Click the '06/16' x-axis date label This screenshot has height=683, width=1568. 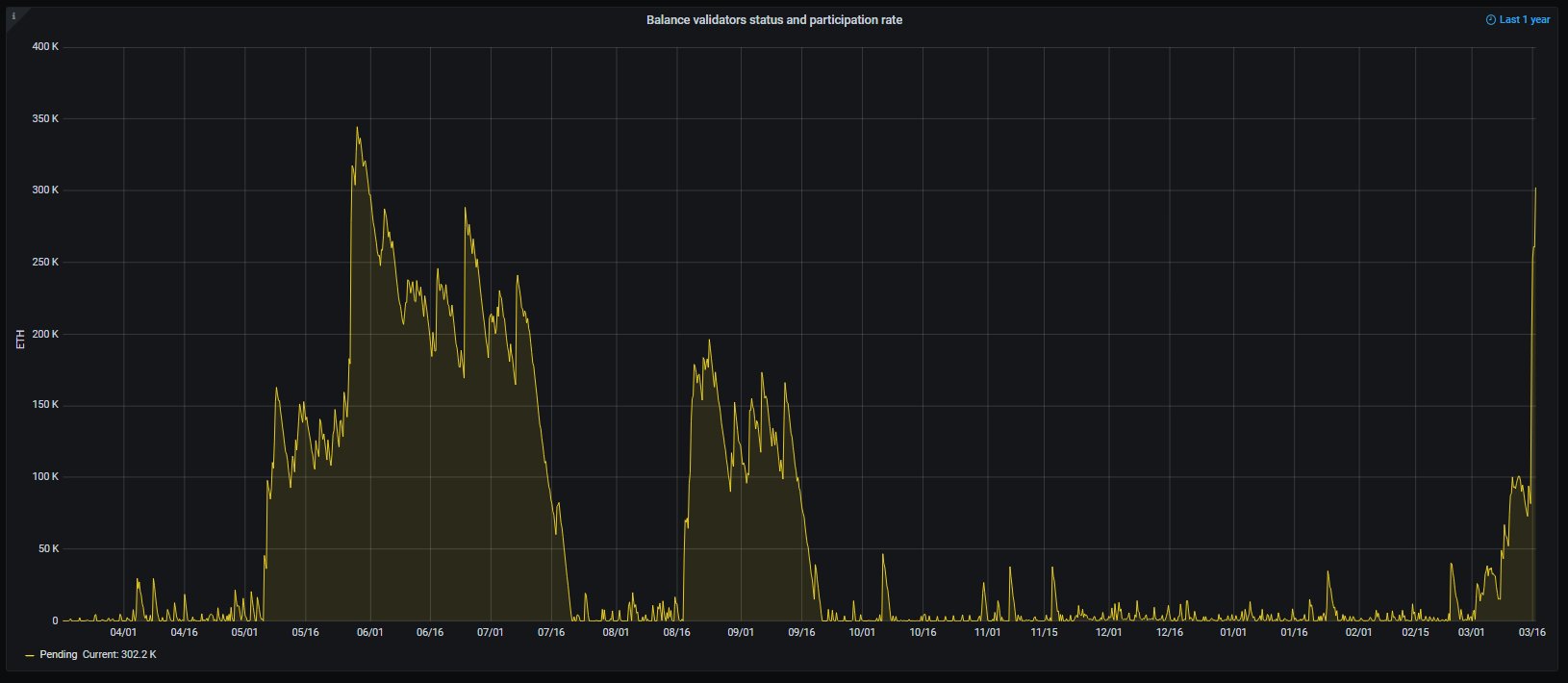coord(430,633)
